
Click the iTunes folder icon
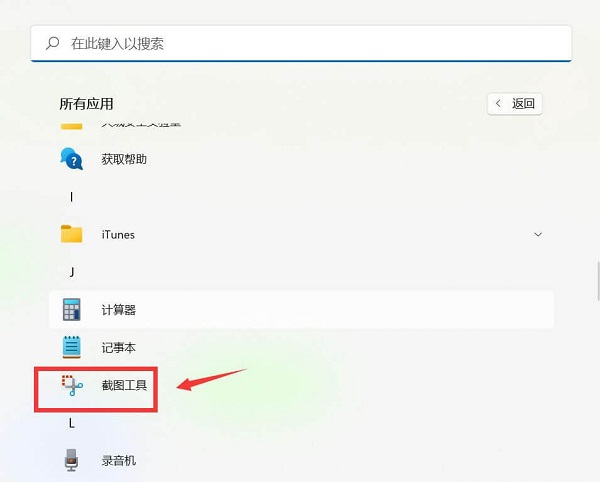tap(71, 234)
